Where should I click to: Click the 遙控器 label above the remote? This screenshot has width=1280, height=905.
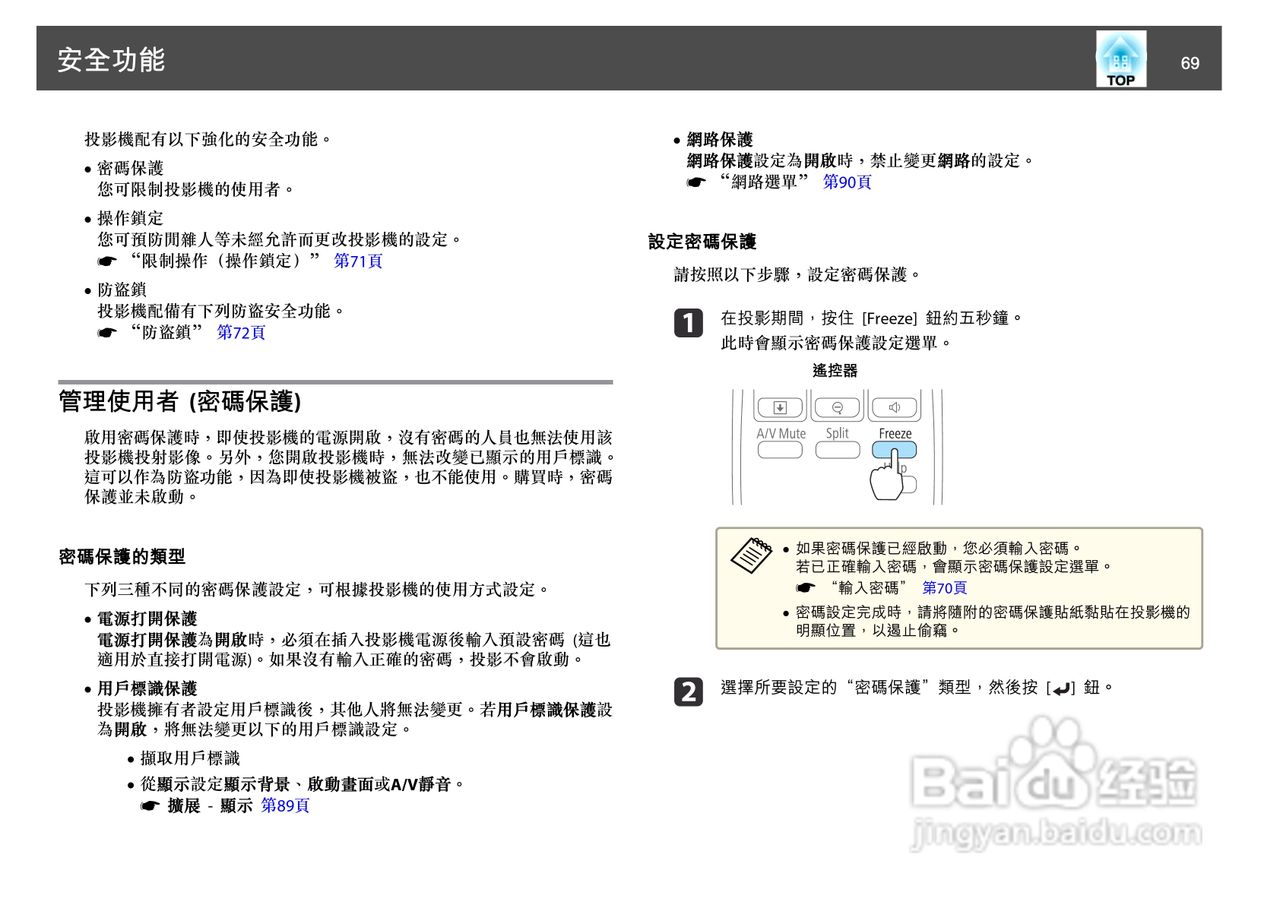point(835,371)
